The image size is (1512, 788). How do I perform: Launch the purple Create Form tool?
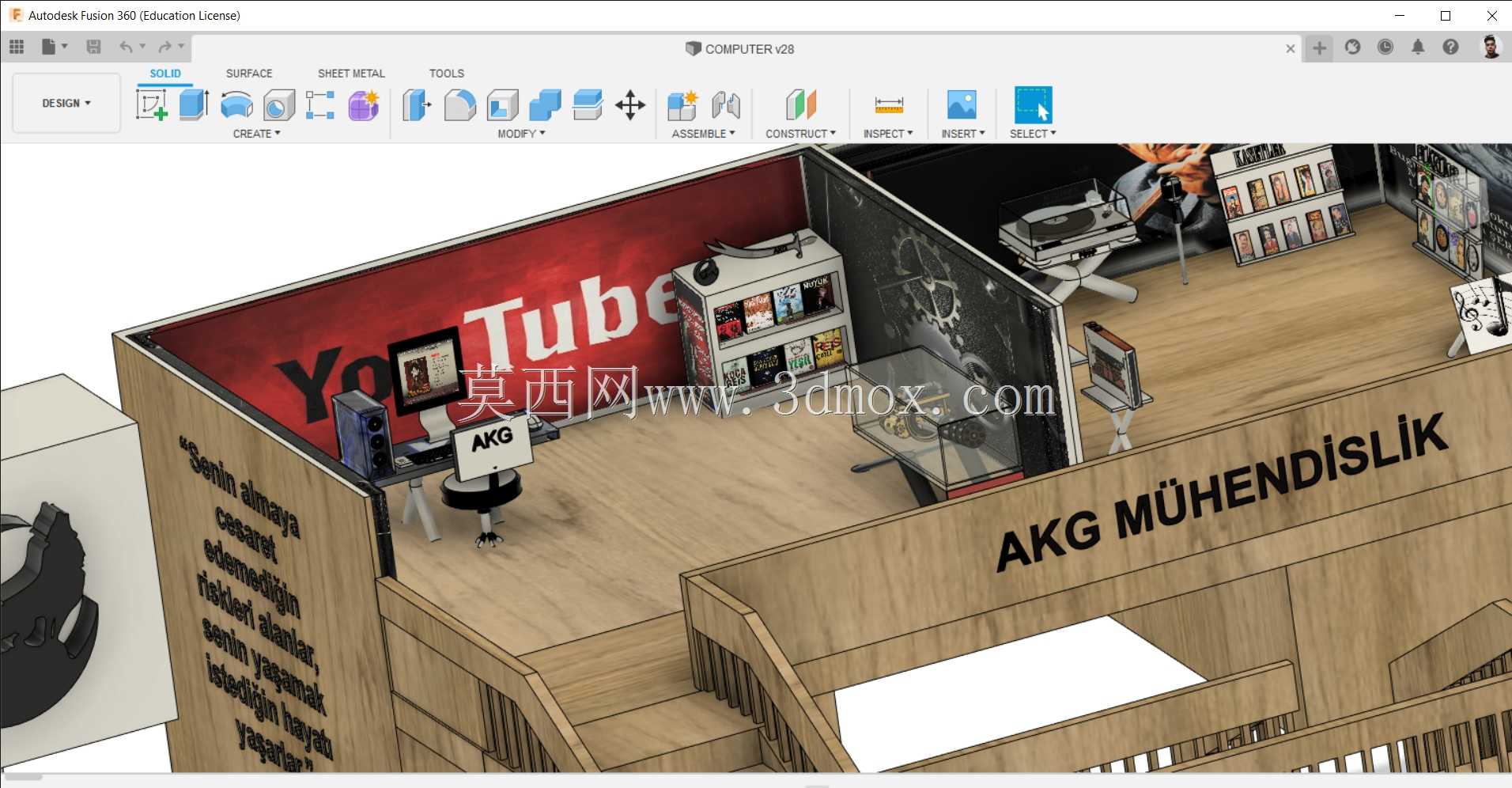(364, 104)
